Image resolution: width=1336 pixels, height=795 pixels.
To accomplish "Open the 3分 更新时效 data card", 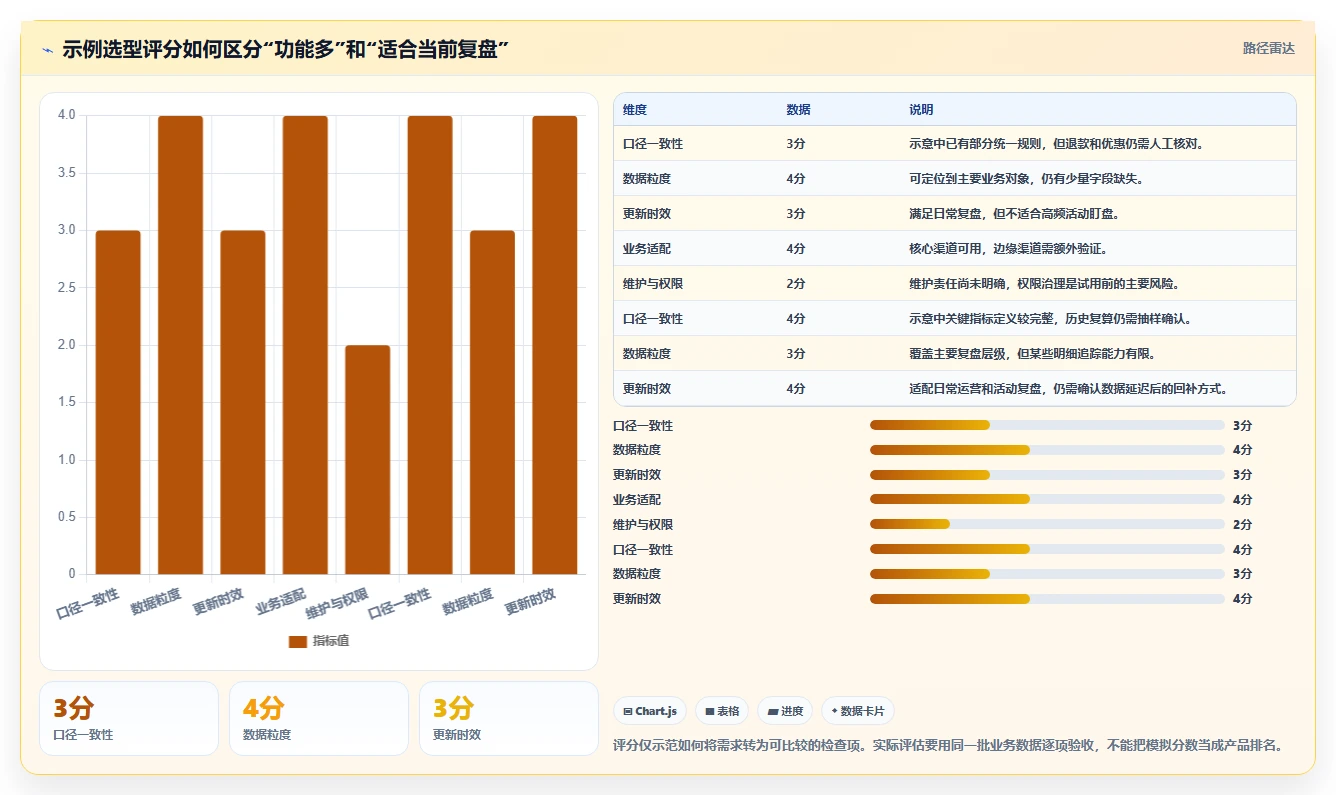I will [509, 718].
